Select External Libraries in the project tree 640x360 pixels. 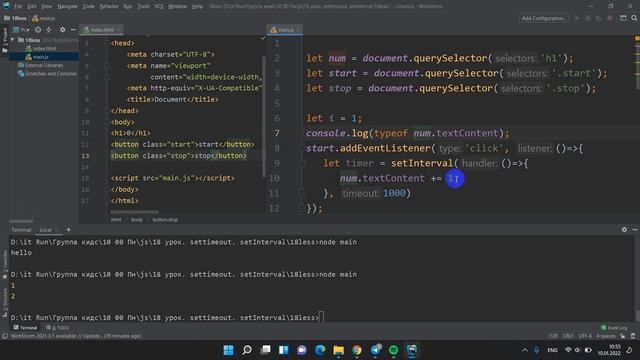tap(40, 65)
